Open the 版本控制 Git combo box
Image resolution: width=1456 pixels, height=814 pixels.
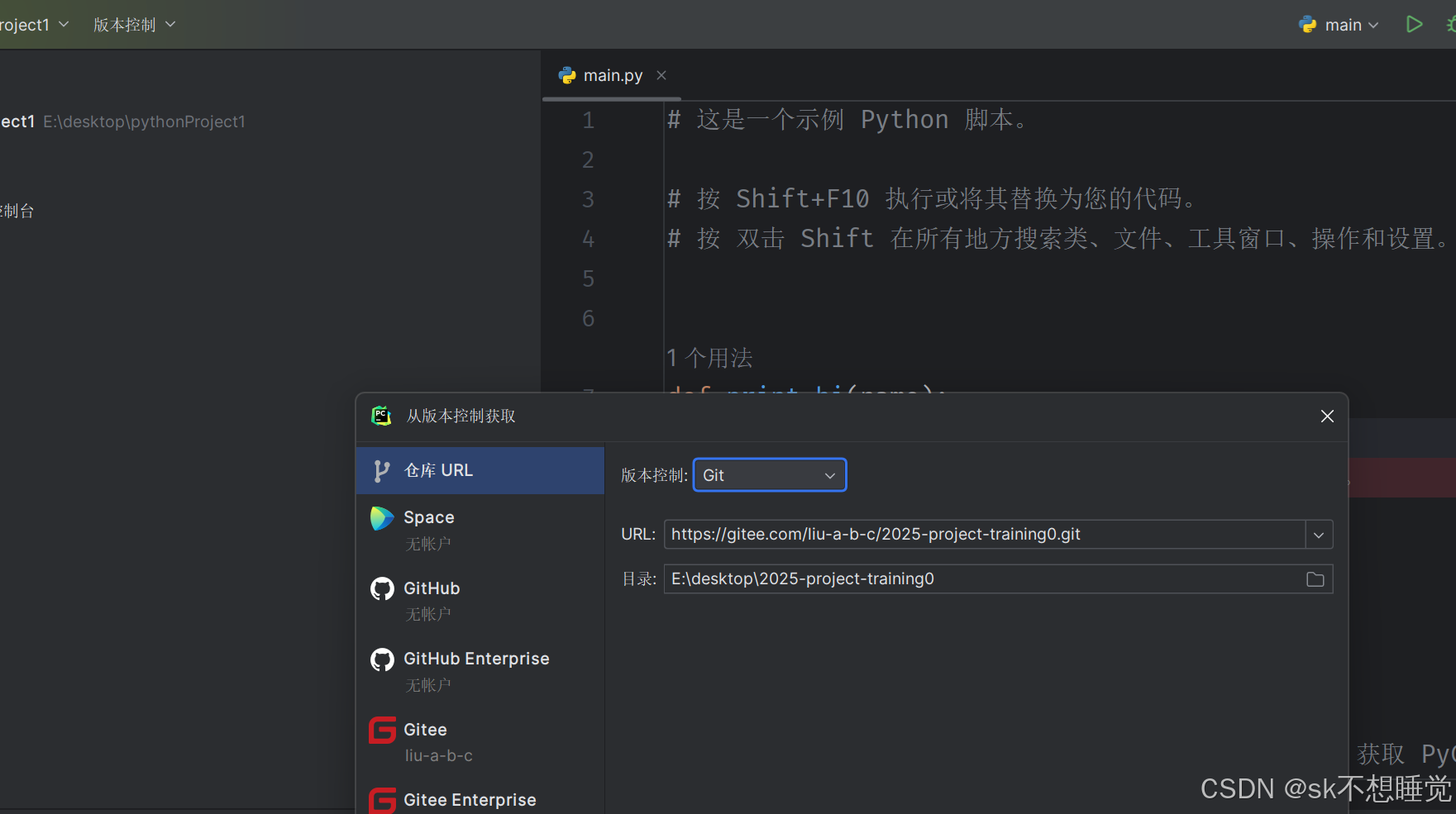point(769,475)
